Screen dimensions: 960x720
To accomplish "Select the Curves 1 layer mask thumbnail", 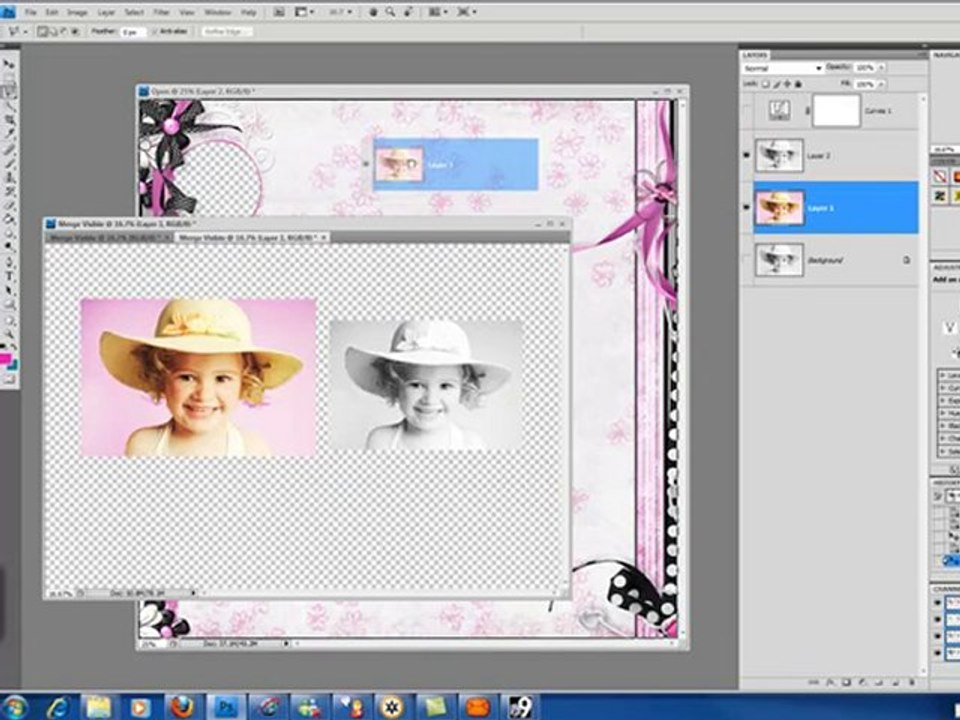I will (836, 111).
